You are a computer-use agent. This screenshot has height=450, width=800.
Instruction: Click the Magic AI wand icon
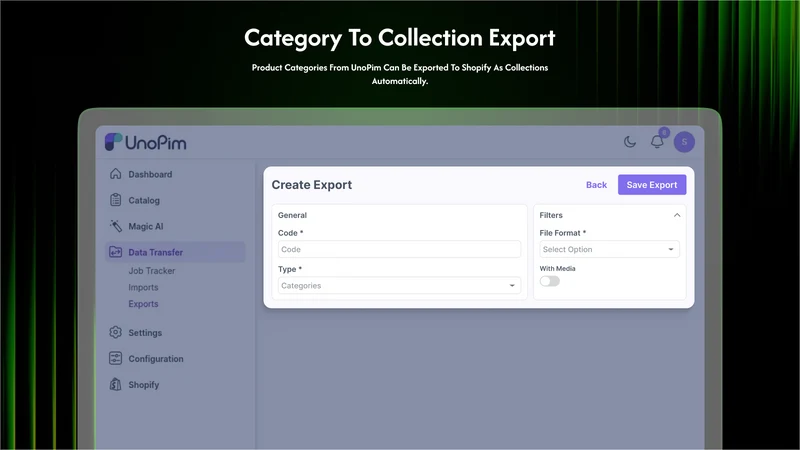coord(116,226)
